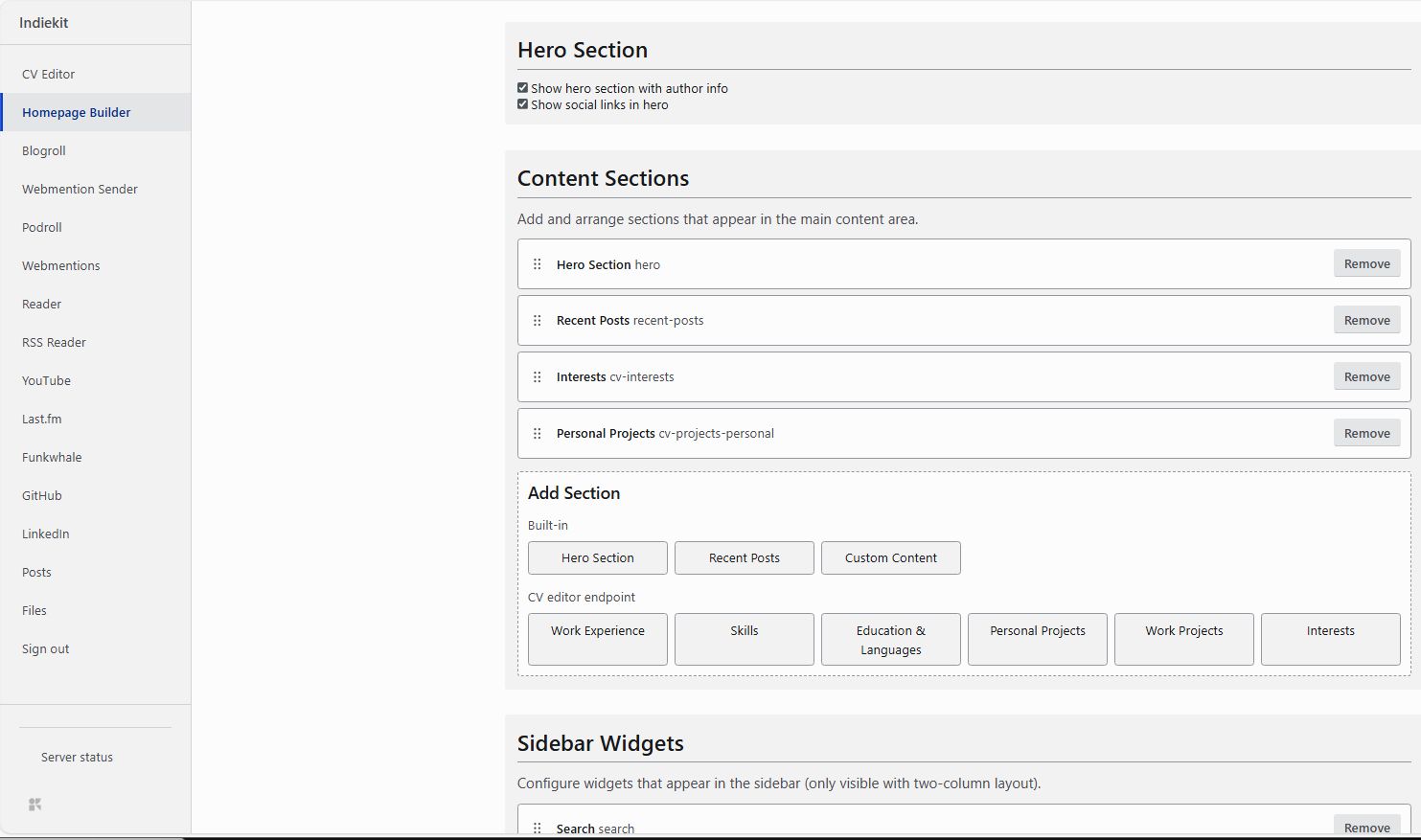This screenshot has height=840, width=1421.
Task: Click drag handle icon for Hero Section row
Action: (537, 264)
